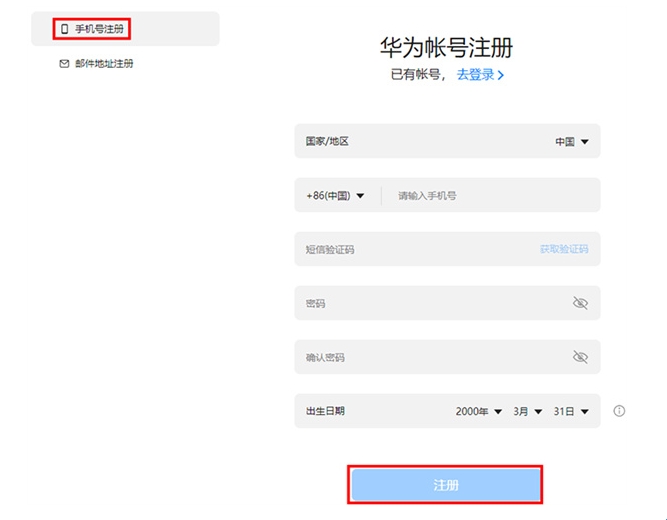Show password using the 密码 eye icon
This screenshot has height=520, width=667.
580,303
